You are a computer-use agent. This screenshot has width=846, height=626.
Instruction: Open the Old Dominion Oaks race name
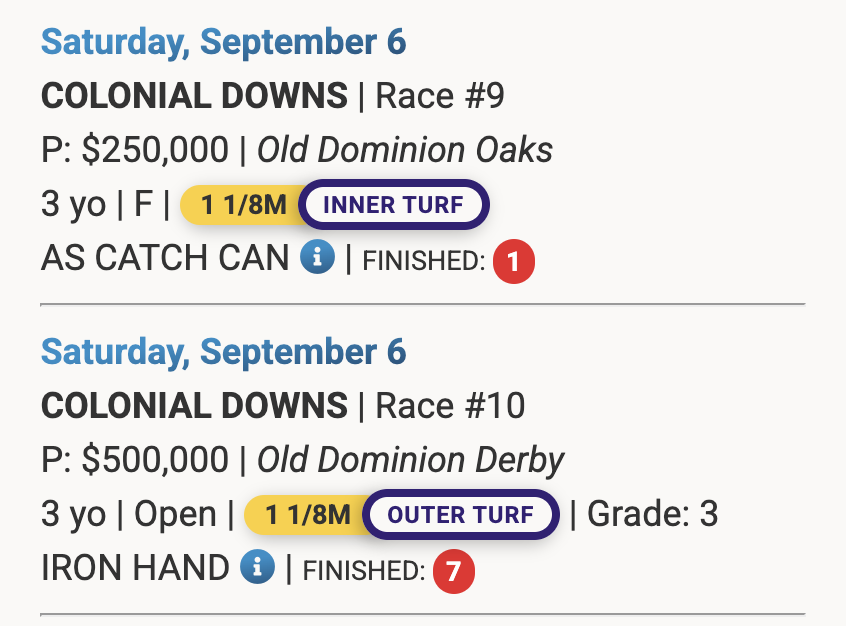click(x=405, y=150)
